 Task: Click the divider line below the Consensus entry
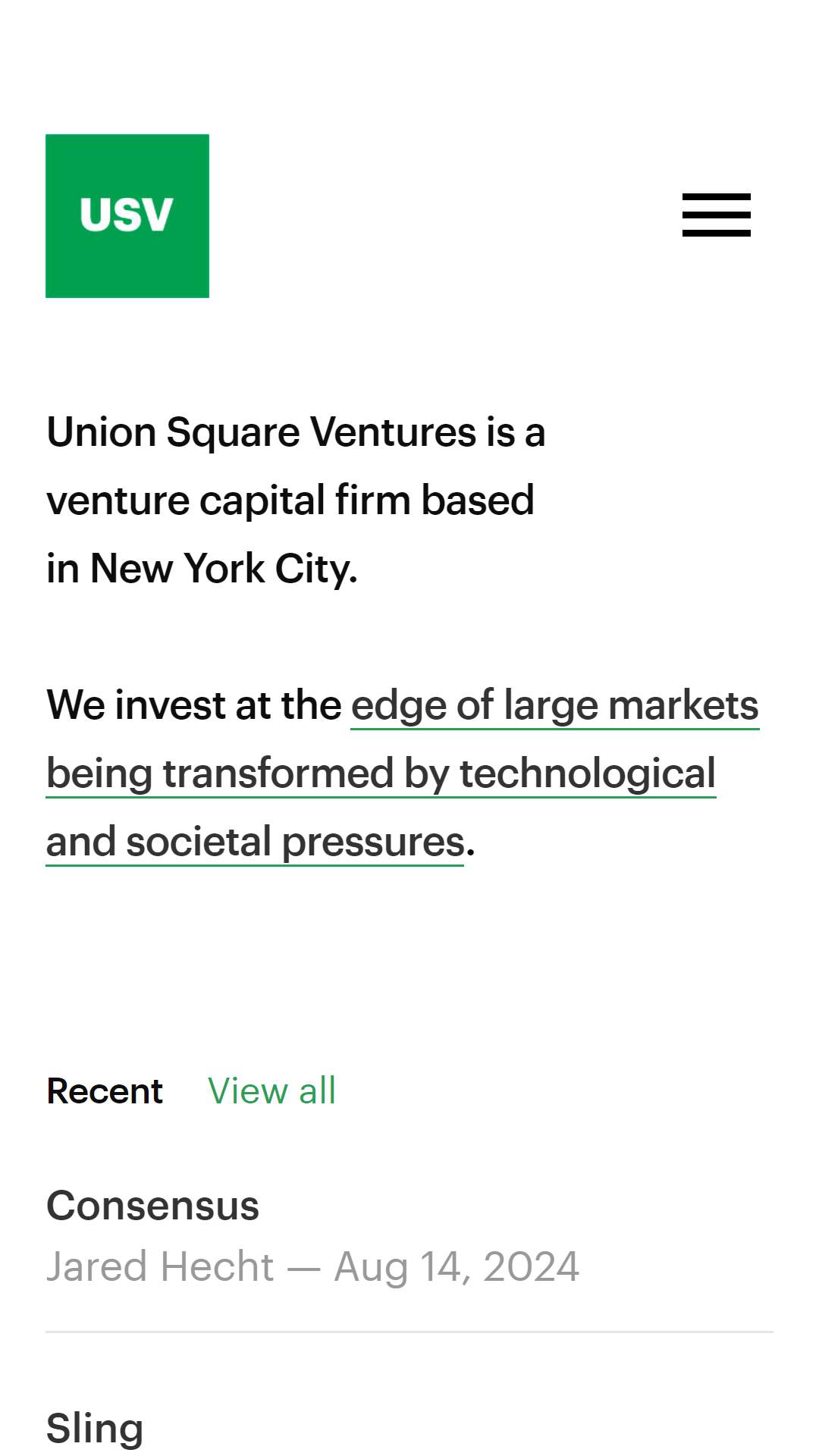[x=409, y=1332]
